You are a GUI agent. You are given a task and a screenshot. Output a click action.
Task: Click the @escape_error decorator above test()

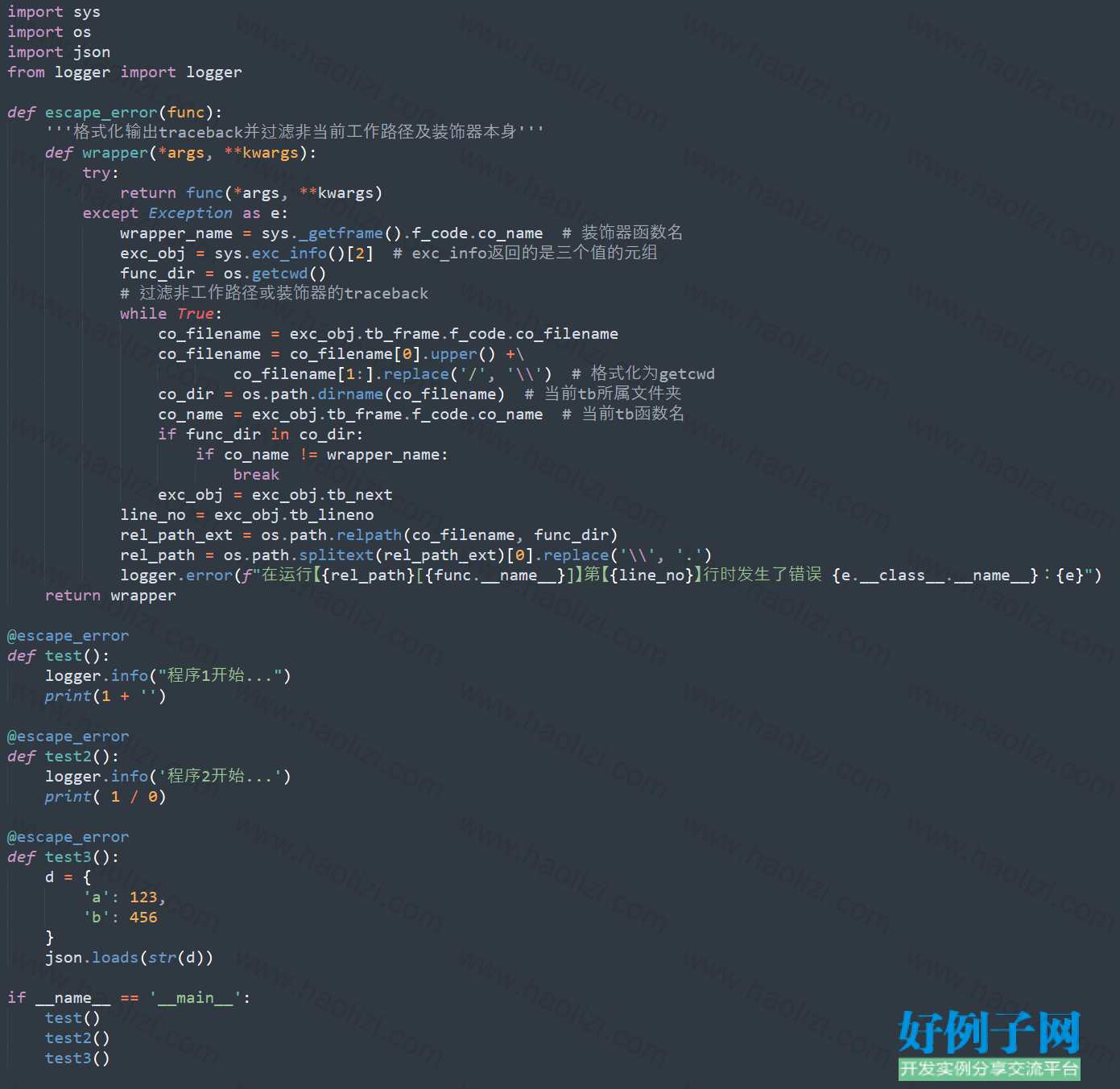[x=68, y=636]
